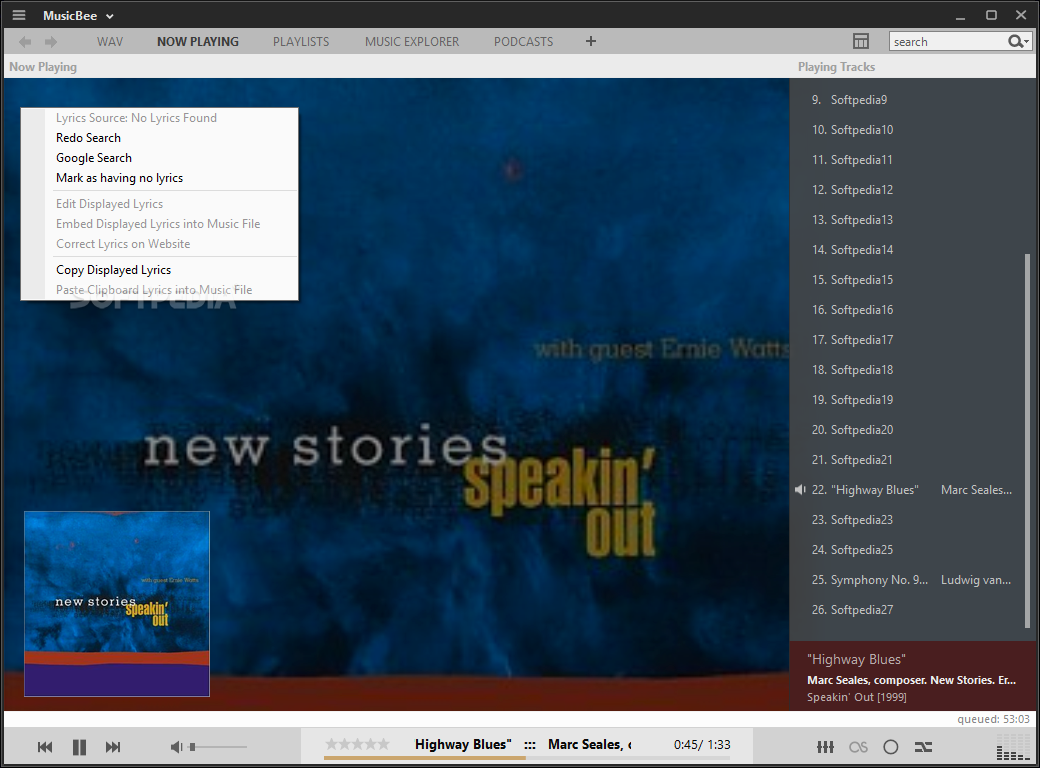The image size is (1040, 768).
Task: Click the Playing Tracks list scrollbar
Action: [1027, 440]
